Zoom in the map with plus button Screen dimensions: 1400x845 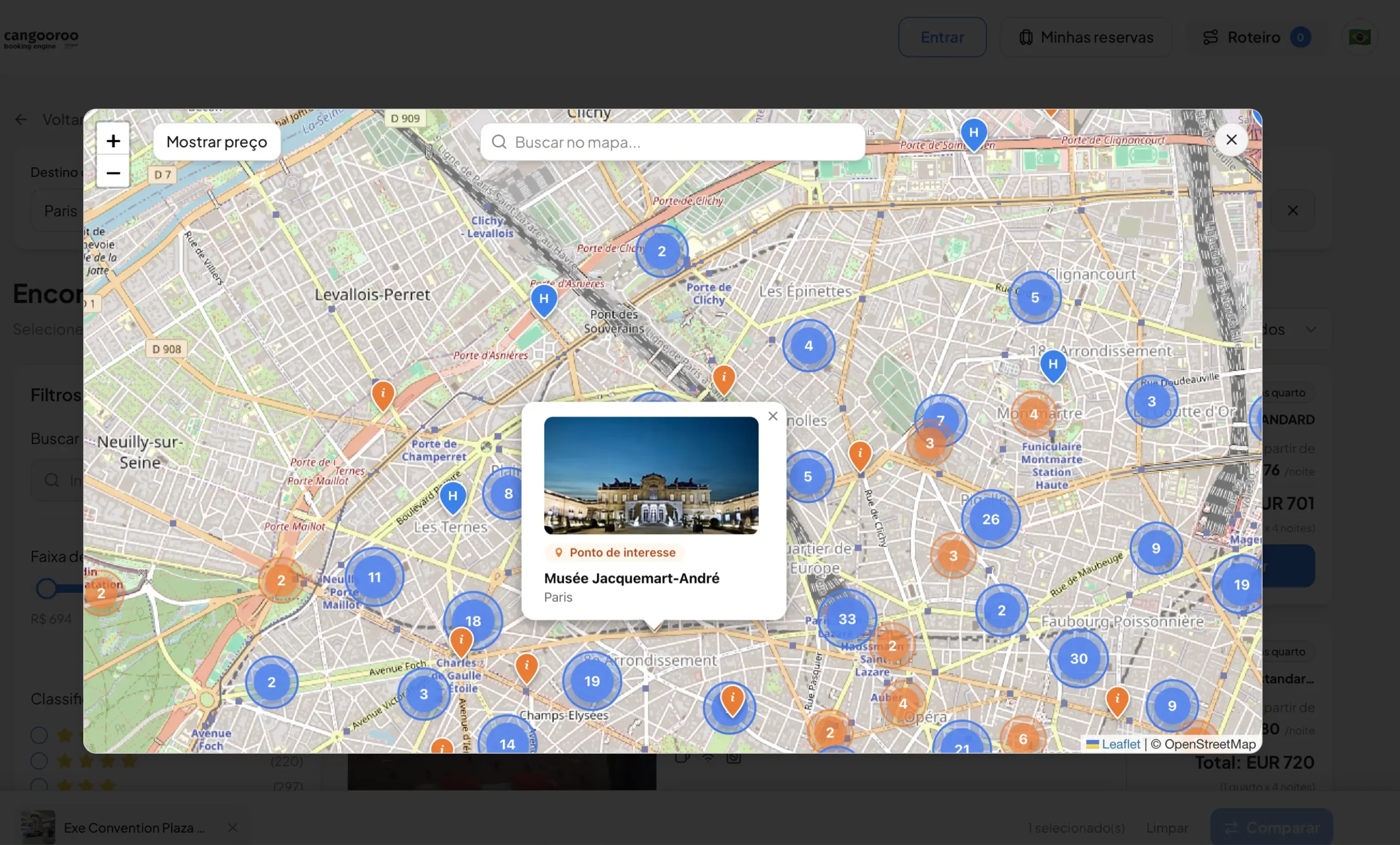[x=113, y=141]
